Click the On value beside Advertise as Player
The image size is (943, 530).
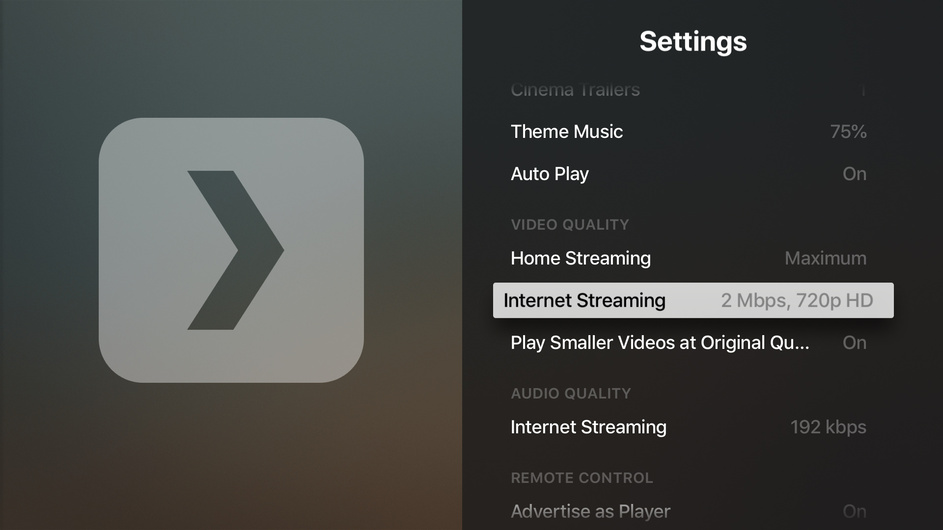[854, 512]
